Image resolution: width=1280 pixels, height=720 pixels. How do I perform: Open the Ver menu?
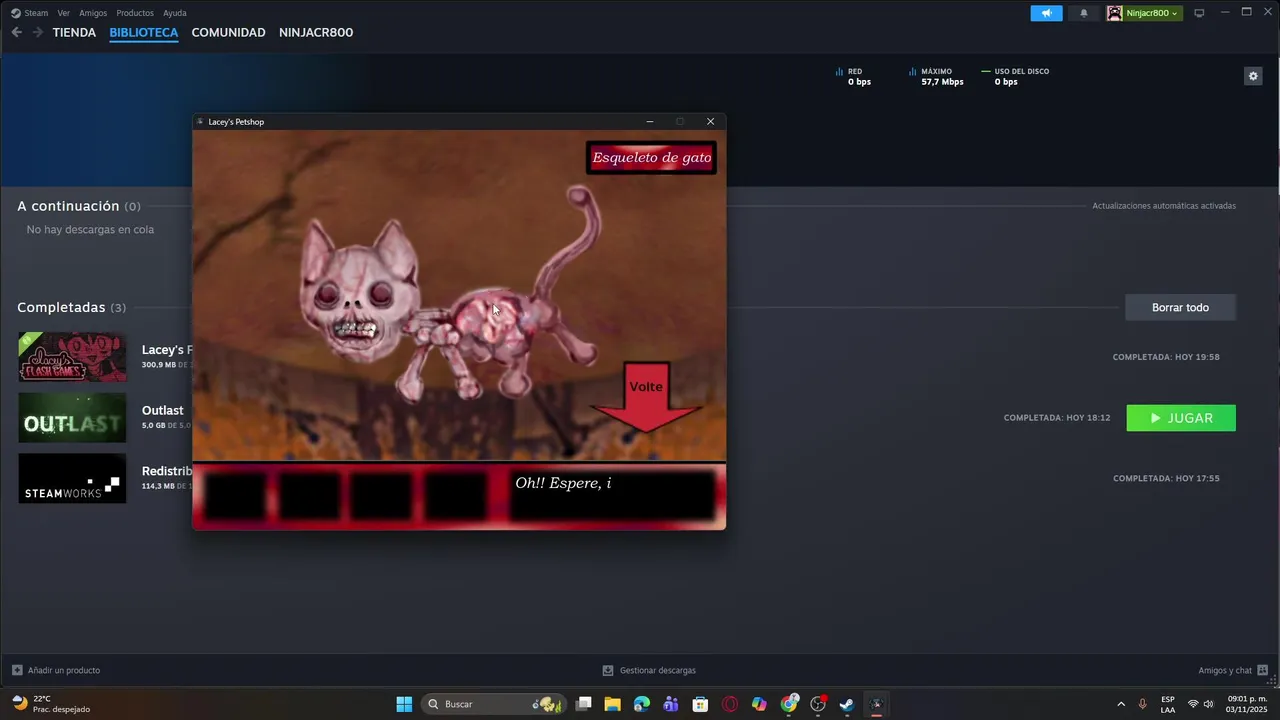coord(64,13)
